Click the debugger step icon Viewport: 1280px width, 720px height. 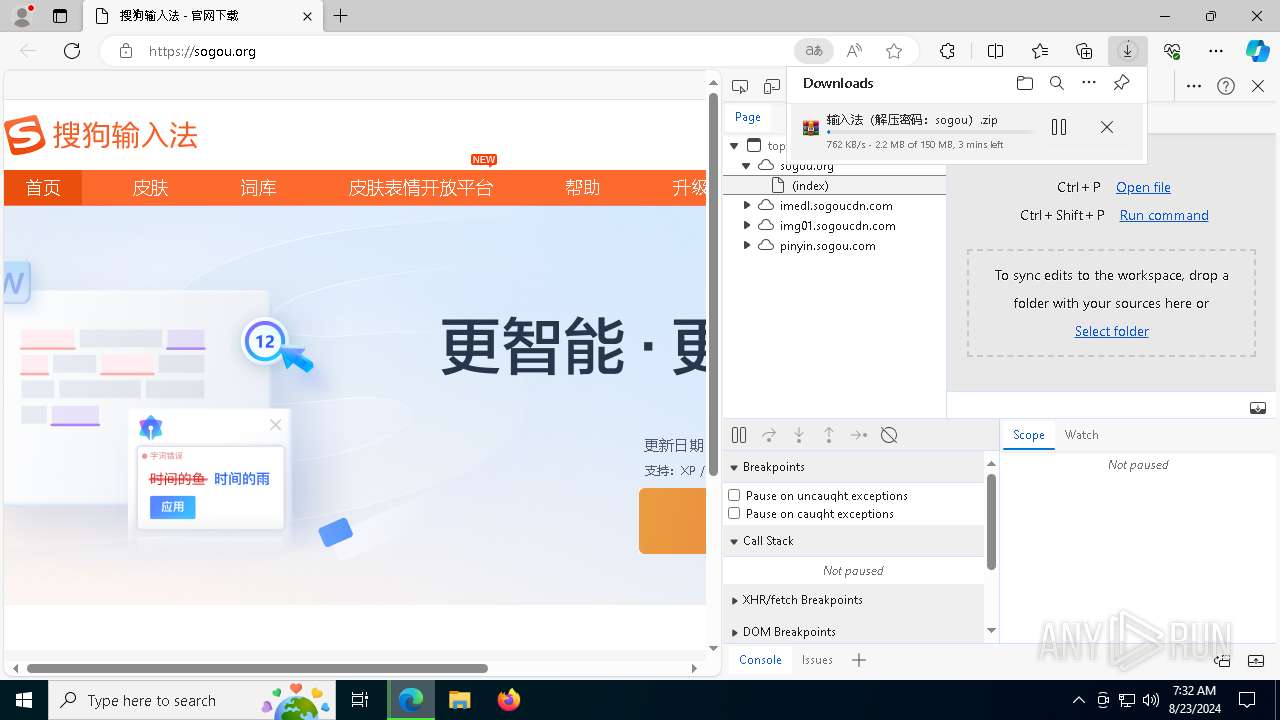tap(859, 435)
